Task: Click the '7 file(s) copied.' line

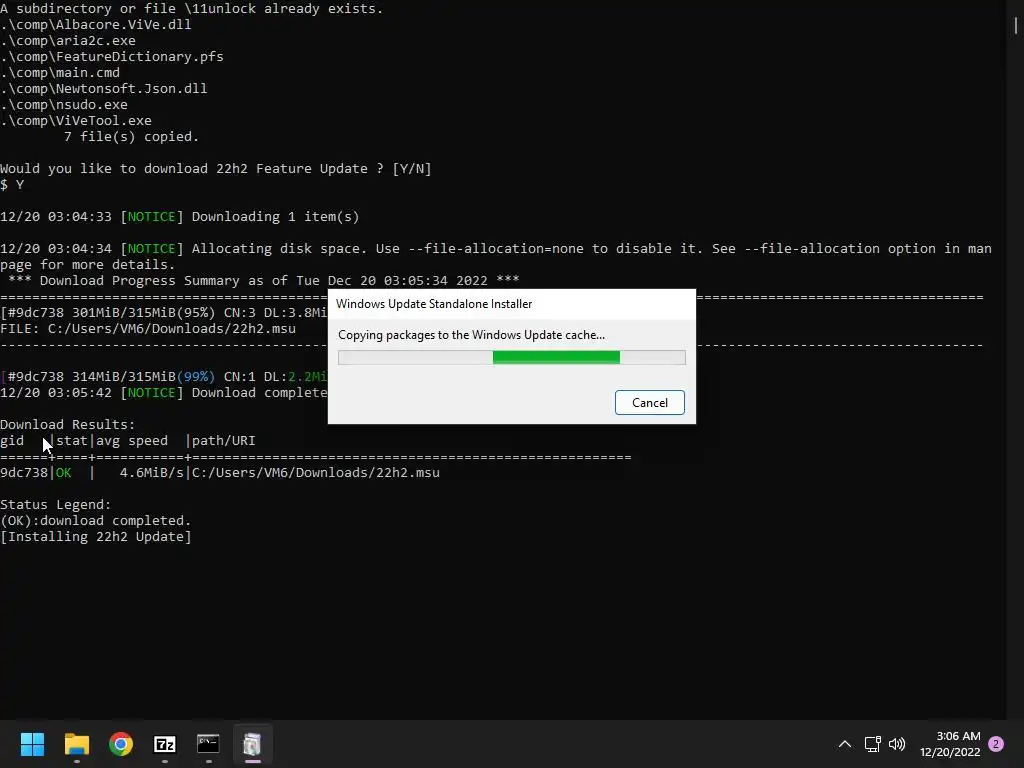Action: click(131, 136)
